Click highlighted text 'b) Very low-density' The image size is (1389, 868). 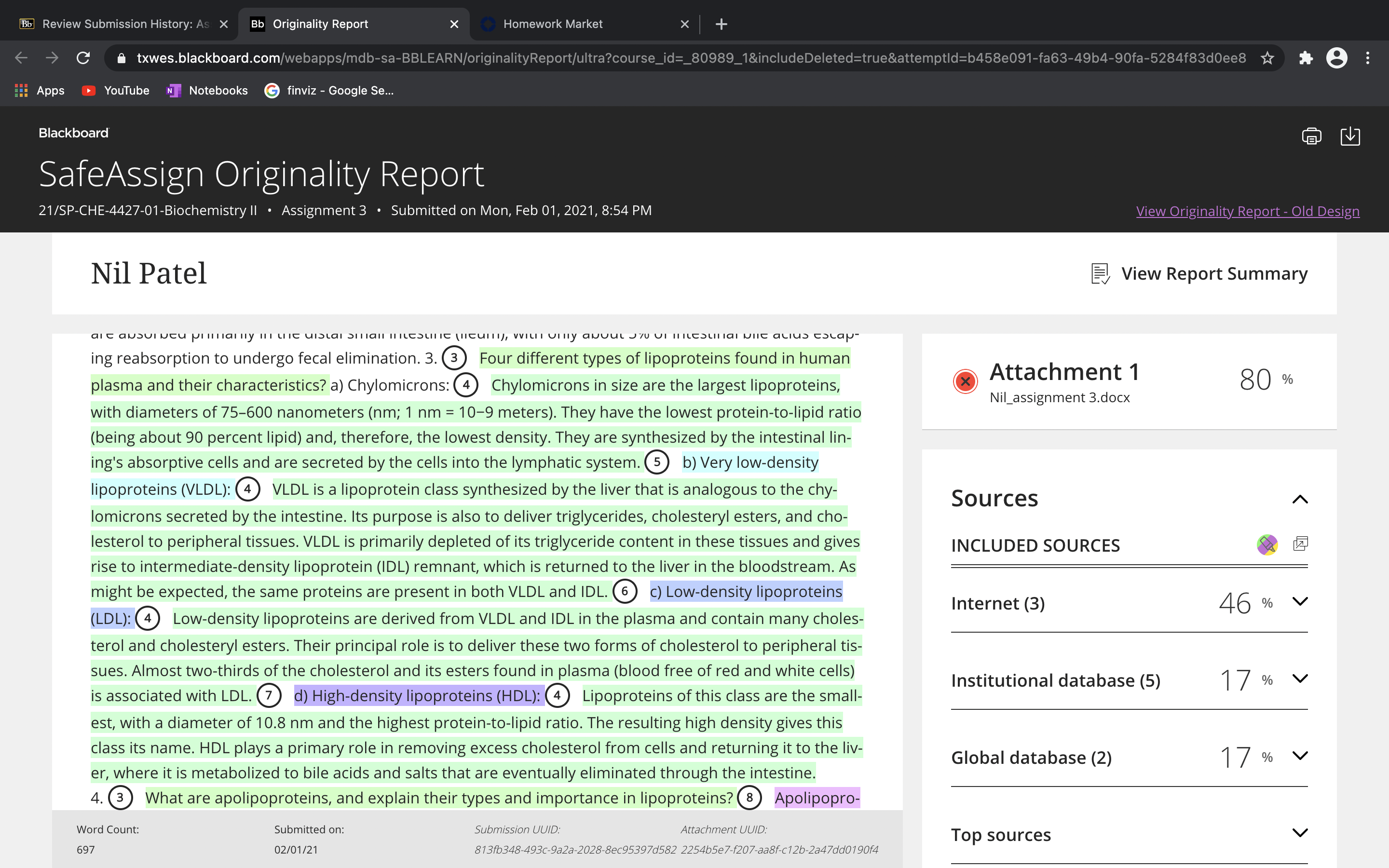tap(750, 462)
